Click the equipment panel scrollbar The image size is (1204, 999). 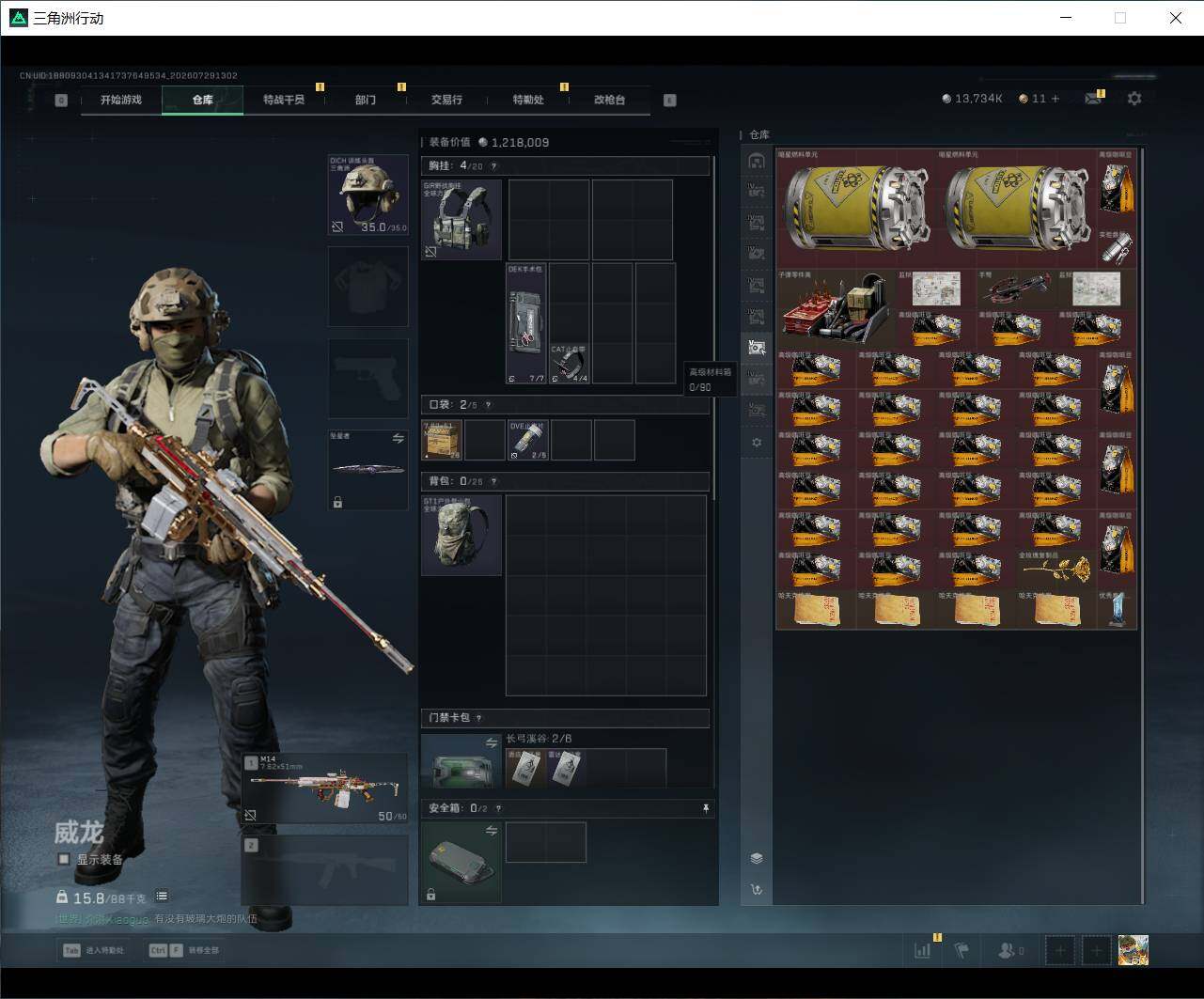[x=714, y=329]
